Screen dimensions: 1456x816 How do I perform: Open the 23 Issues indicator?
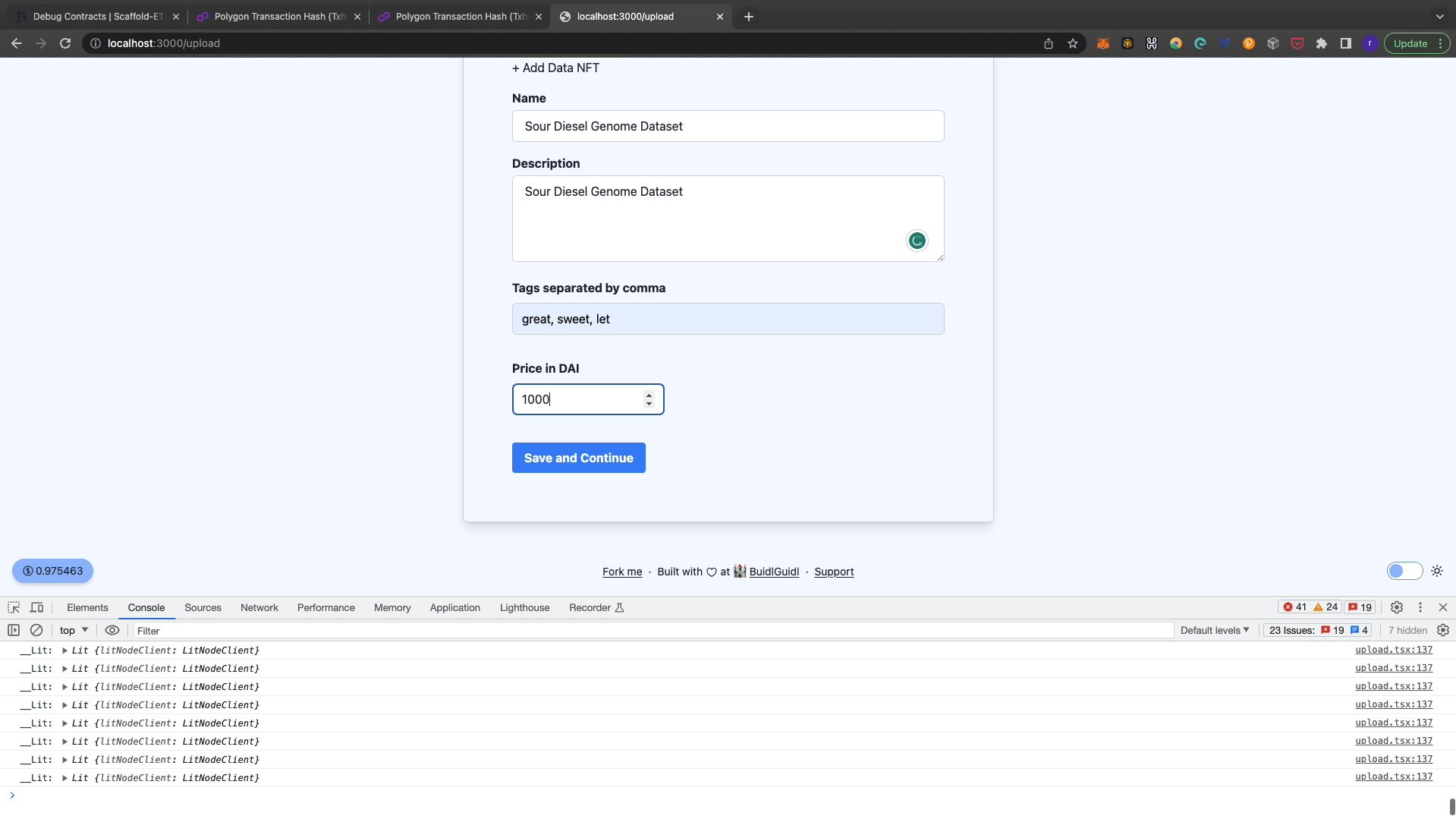(x=1318, y=630)
